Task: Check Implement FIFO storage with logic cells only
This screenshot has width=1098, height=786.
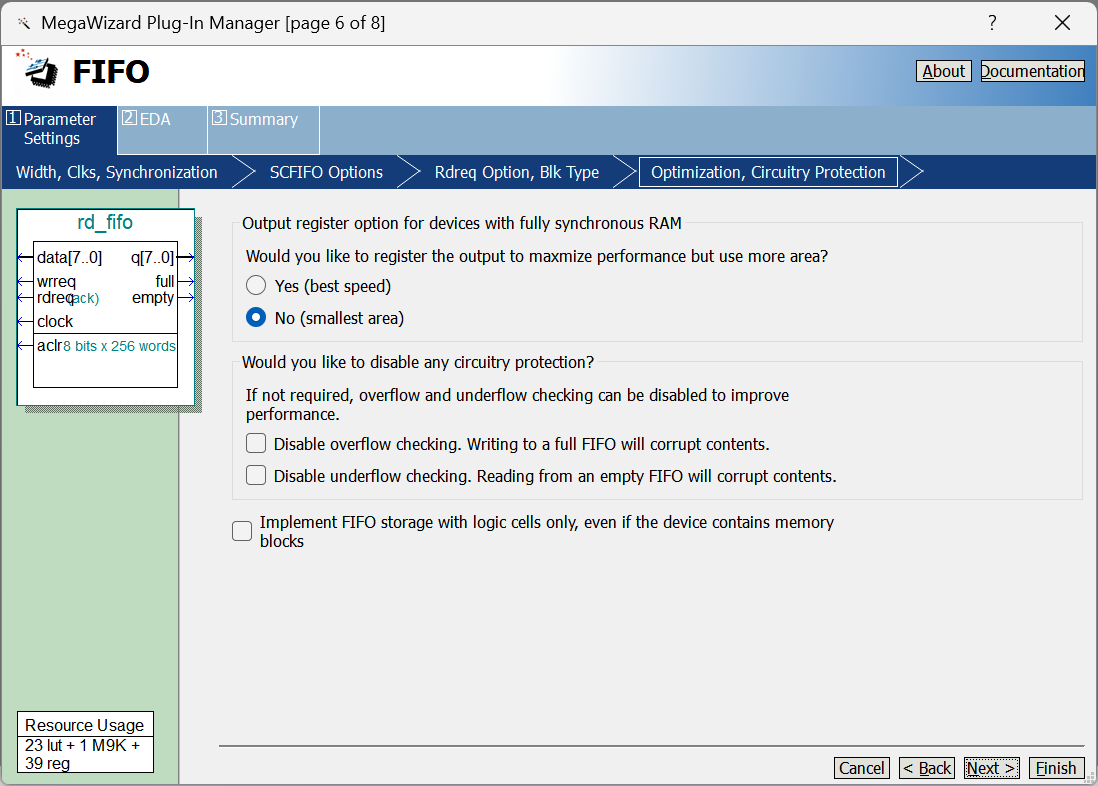Action: click(242, 531)
